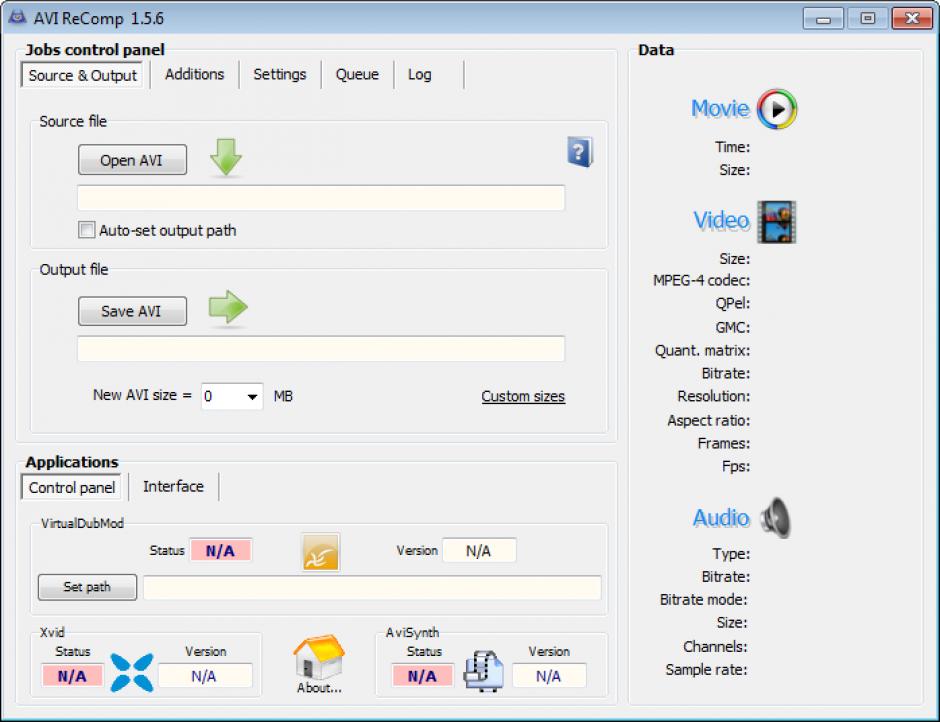940x722 pixels.
Task: Switch to the Additions tab
Action: 194,74
